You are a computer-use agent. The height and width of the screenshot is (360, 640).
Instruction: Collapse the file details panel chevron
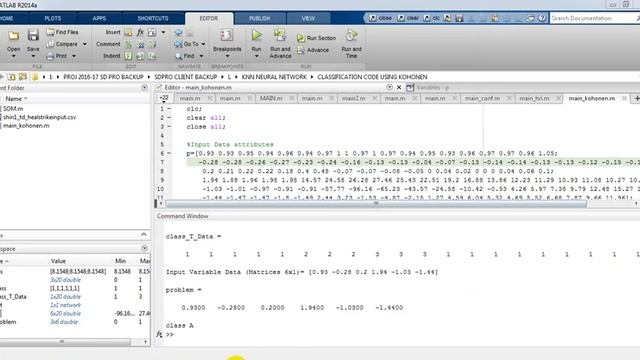click(x=144, y=234)
